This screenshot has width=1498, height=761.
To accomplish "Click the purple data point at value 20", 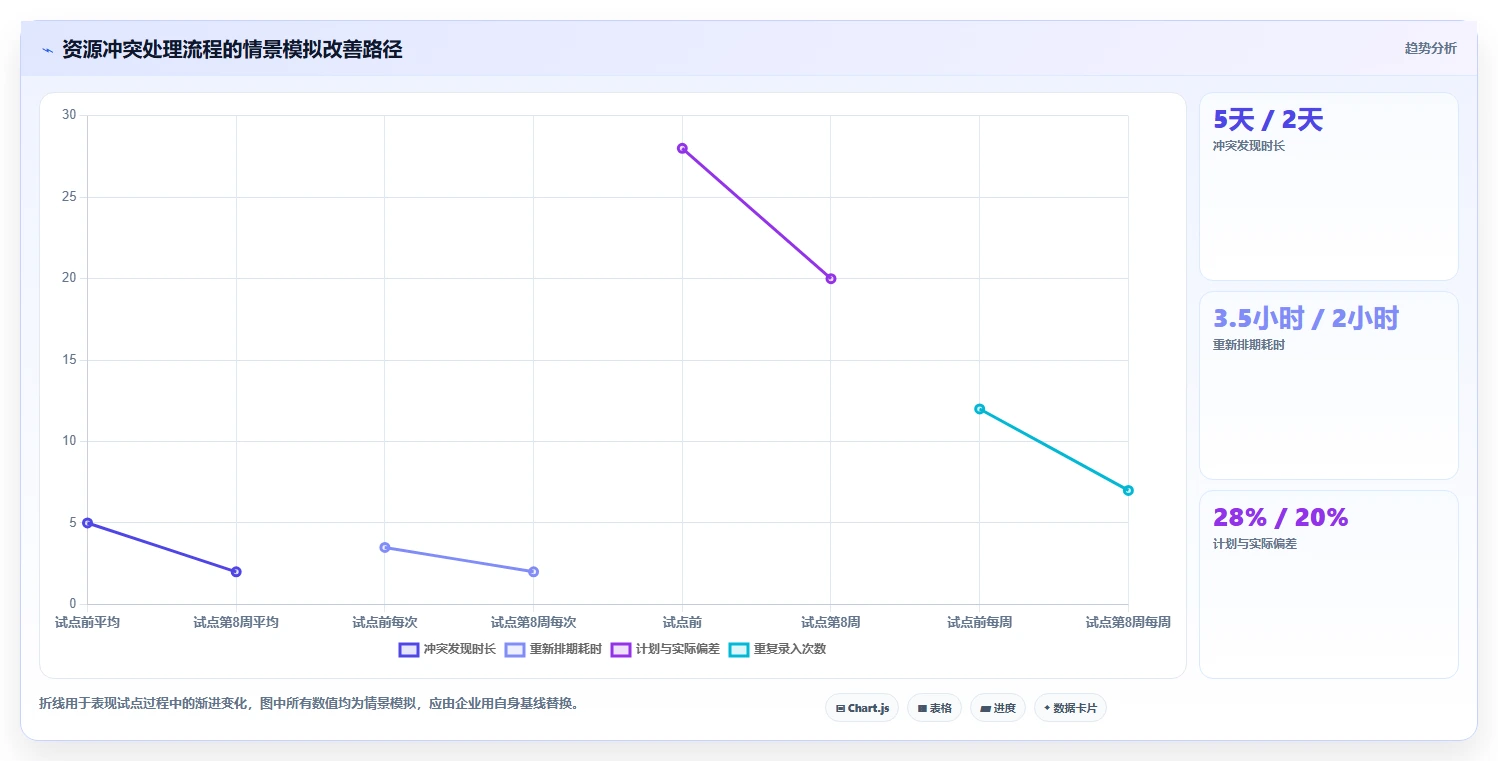I will 831,278.
